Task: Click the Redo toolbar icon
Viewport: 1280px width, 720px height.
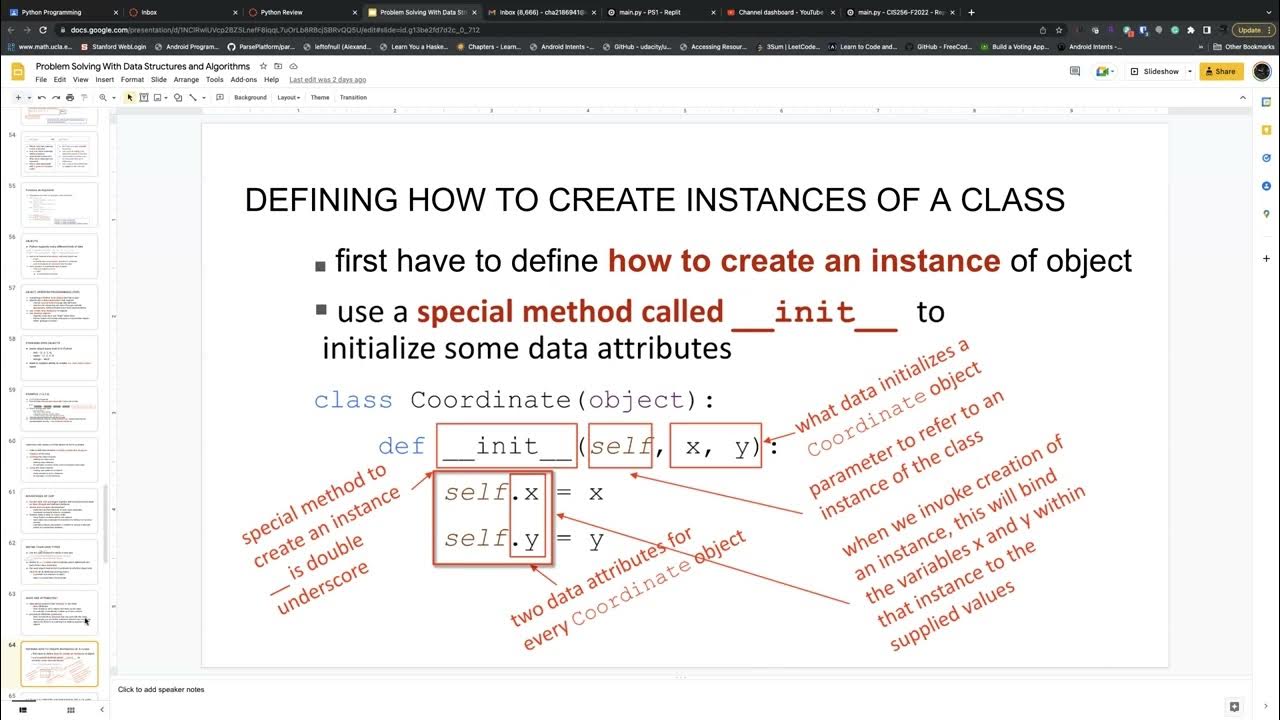Action: coord(56,97)
